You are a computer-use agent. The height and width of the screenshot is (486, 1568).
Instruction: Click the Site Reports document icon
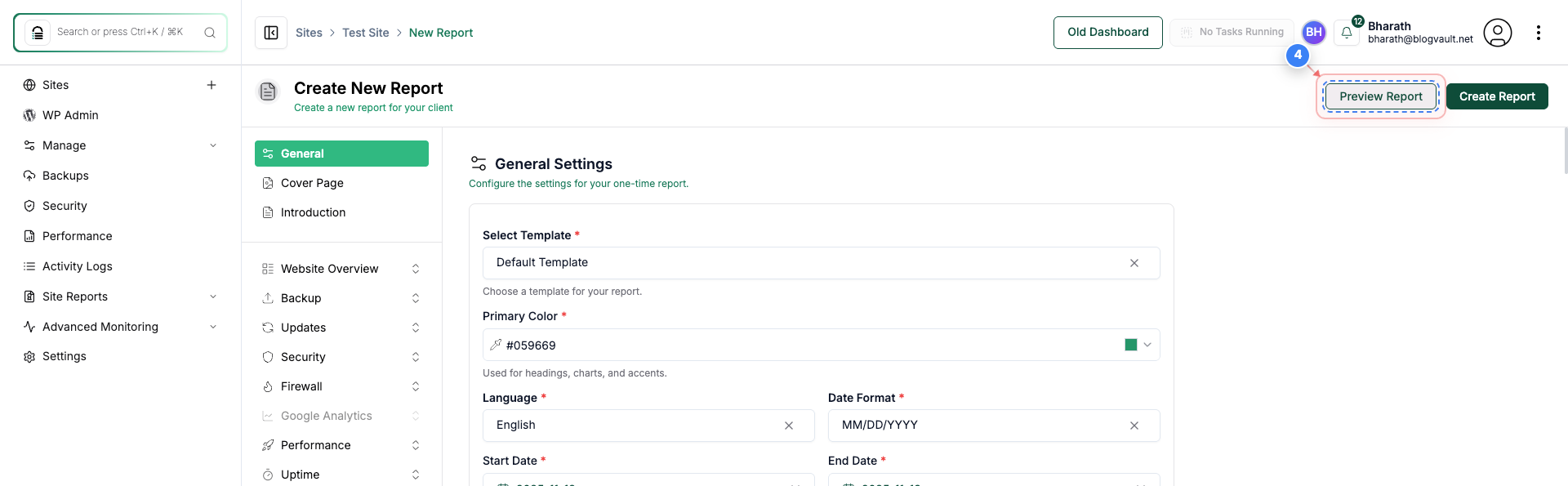pyautogui.click(x=29, y=297)
